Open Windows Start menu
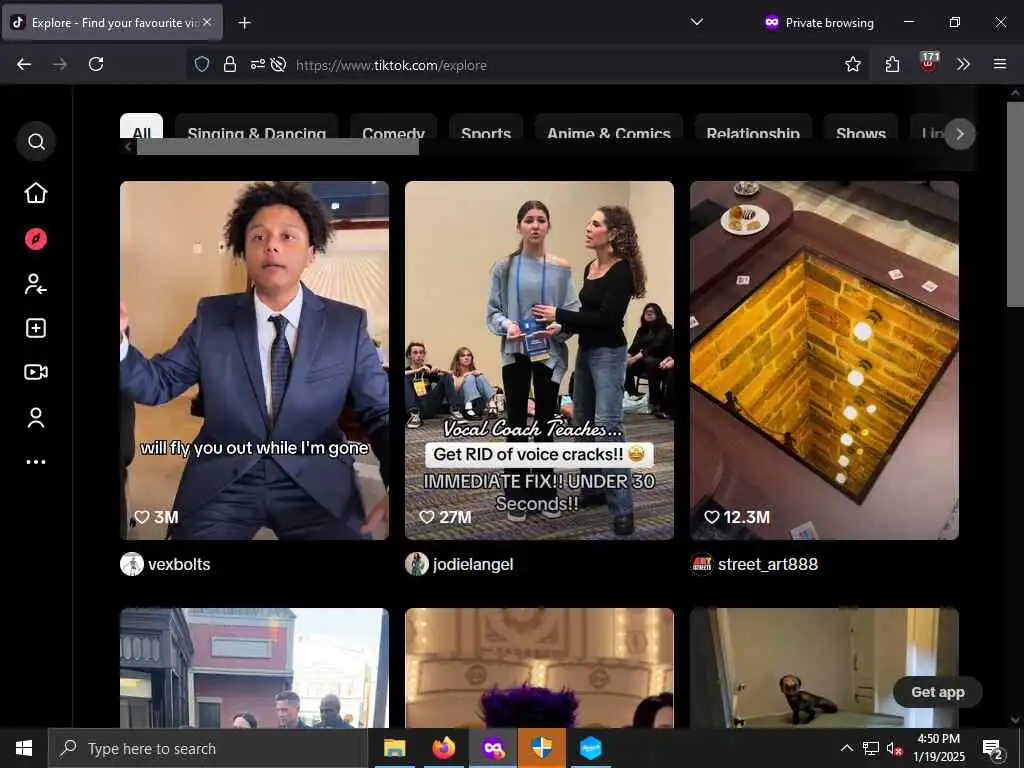Viewport: 1024px width, 768px height. [x=24, y=748]
